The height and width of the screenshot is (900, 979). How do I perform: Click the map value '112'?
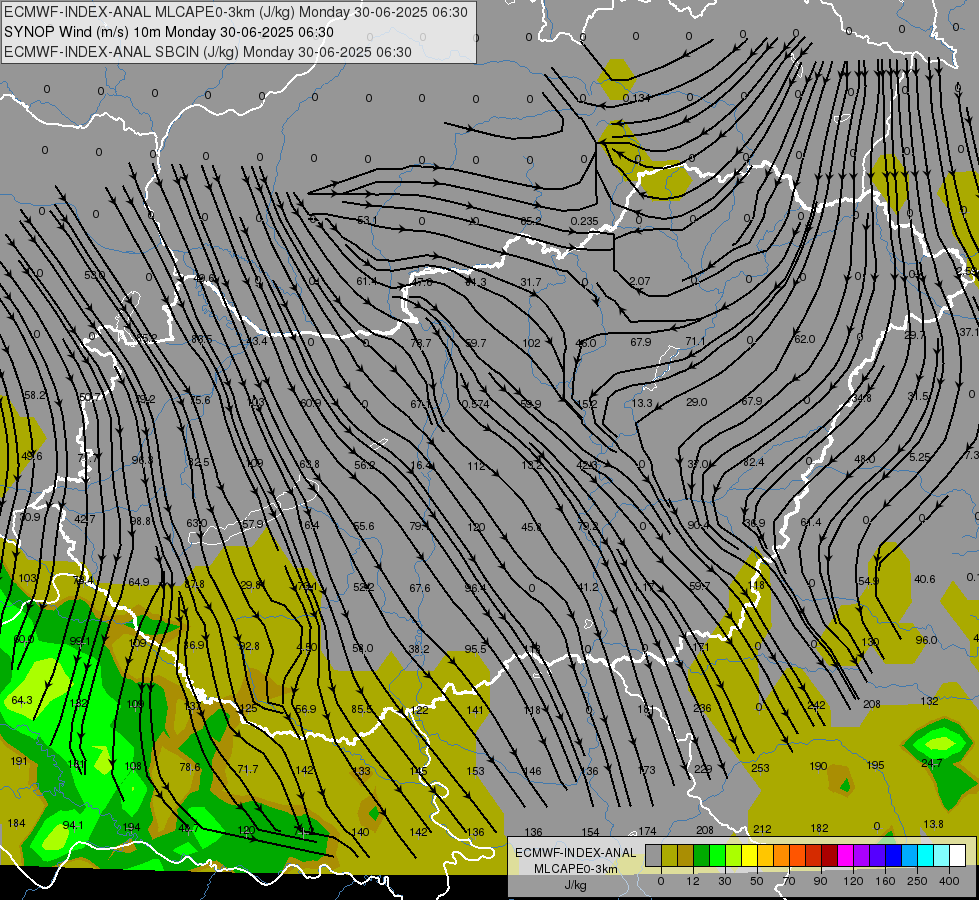(476, 466)
